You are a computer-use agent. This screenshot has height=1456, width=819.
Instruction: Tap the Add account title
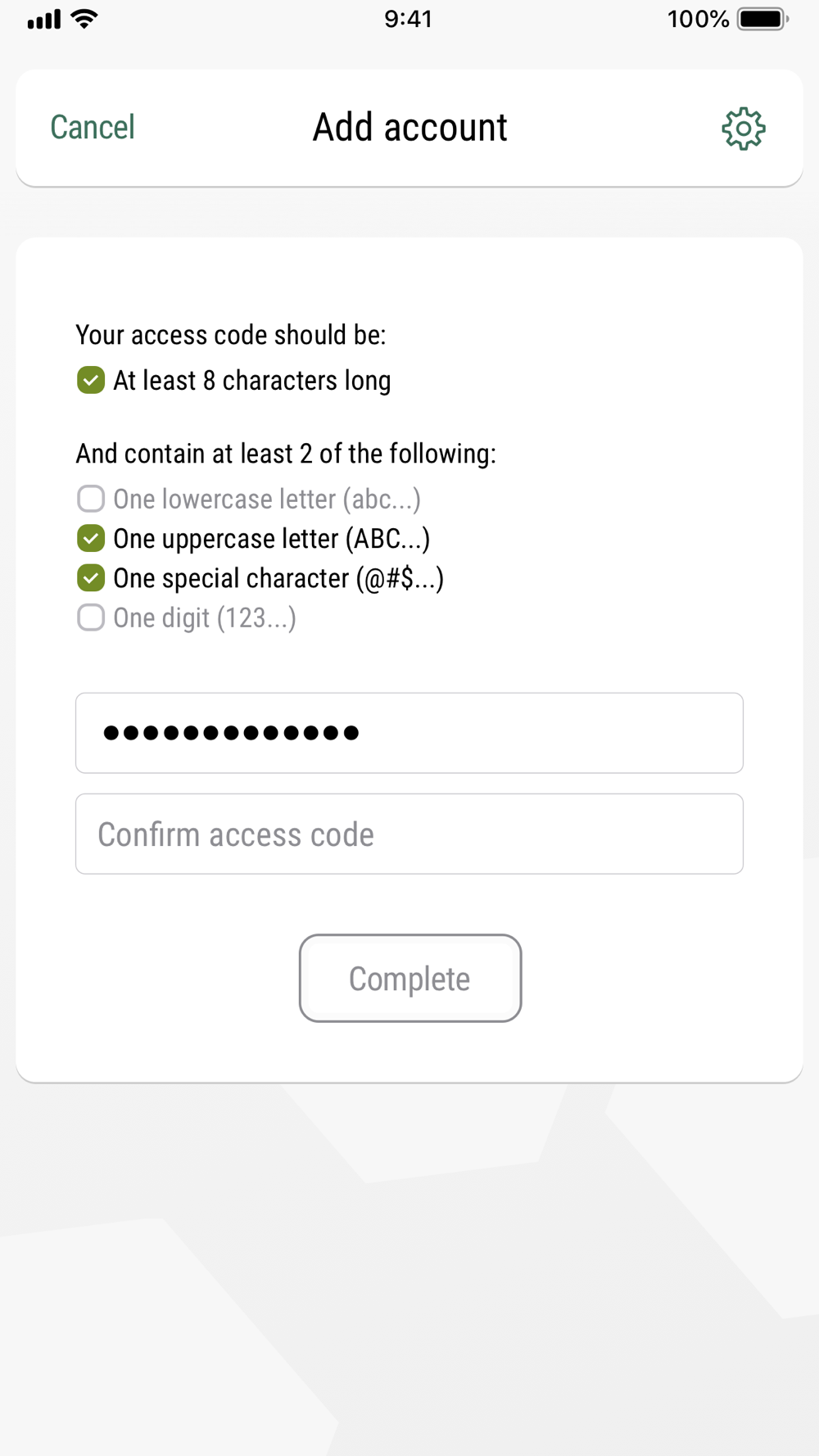coord(410,128)
